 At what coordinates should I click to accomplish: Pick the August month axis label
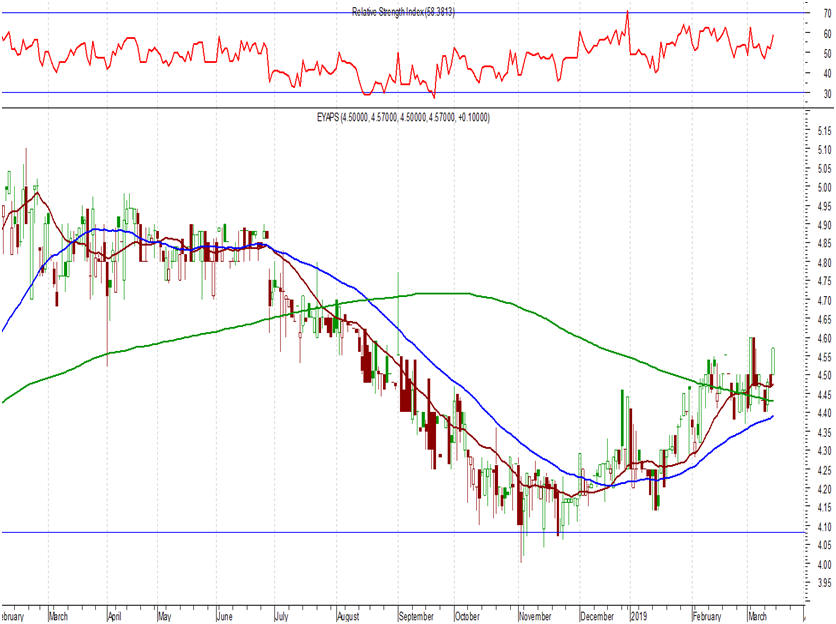(348, 616)
